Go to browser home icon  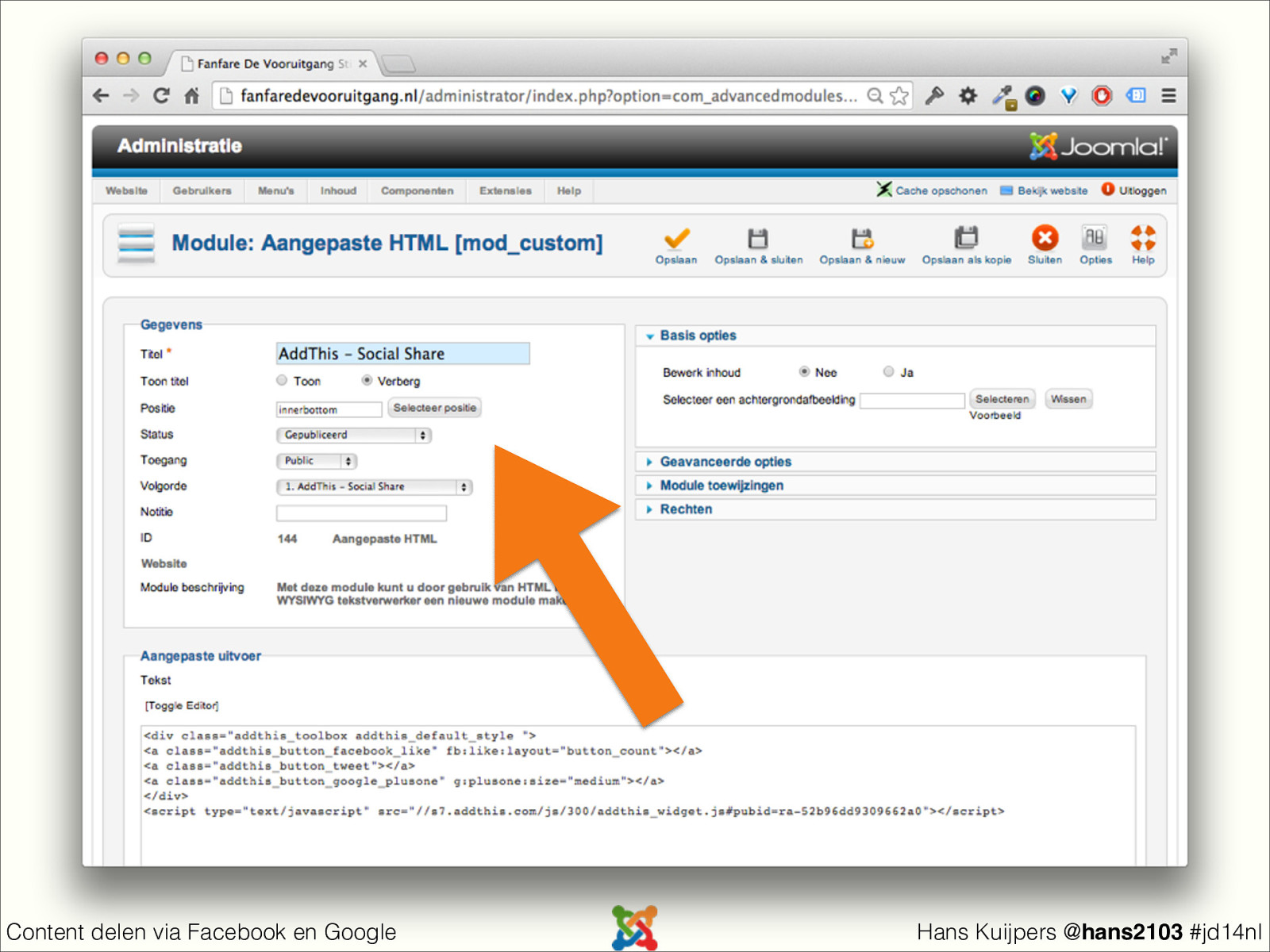click(191, 96)
